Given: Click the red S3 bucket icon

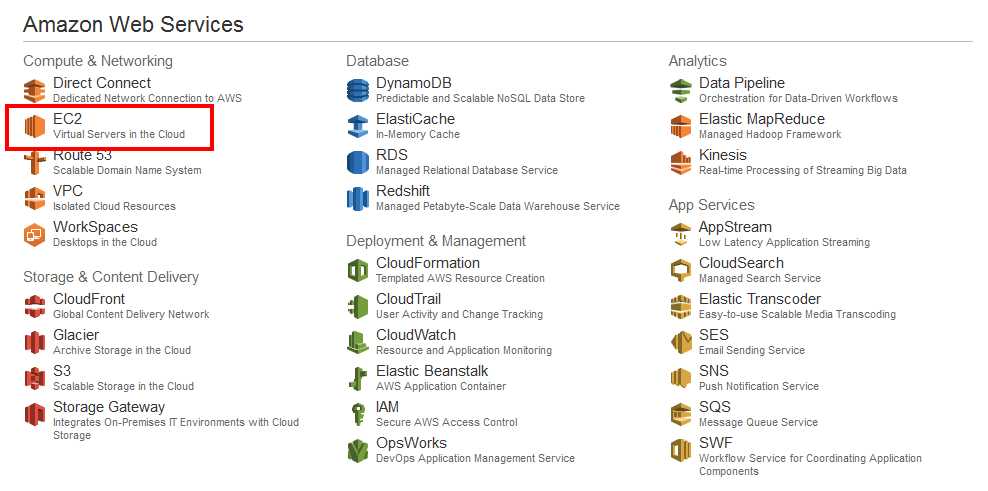Looking at the screenshot, I should (35, 378).
